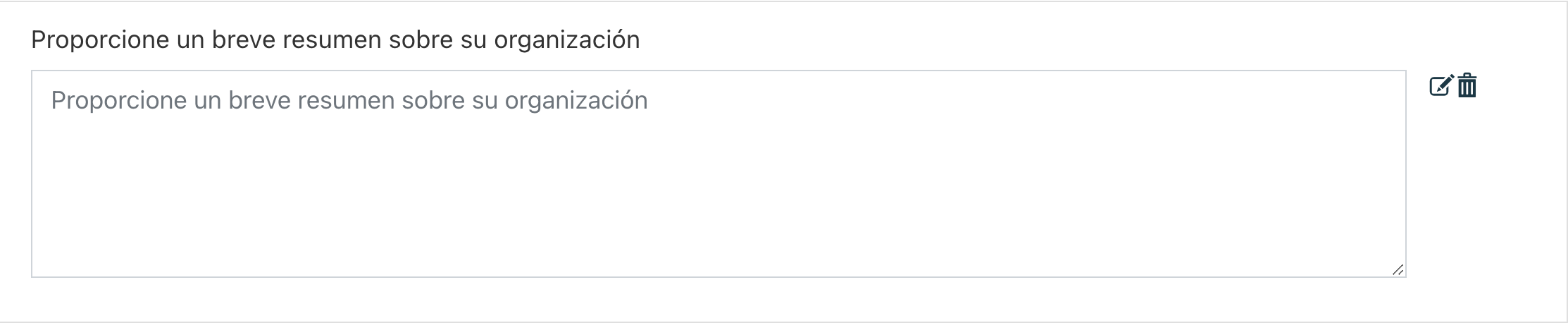Click the edit pencil icon
This screenshot has height=323, width=1568.
point(1441,85)
